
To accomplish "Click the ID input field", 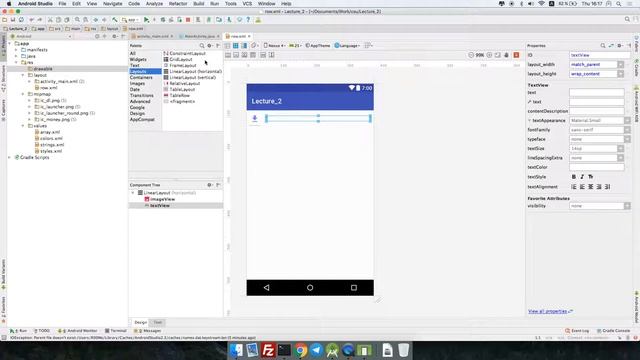I will pyautogui.click(x=599, y=55).
